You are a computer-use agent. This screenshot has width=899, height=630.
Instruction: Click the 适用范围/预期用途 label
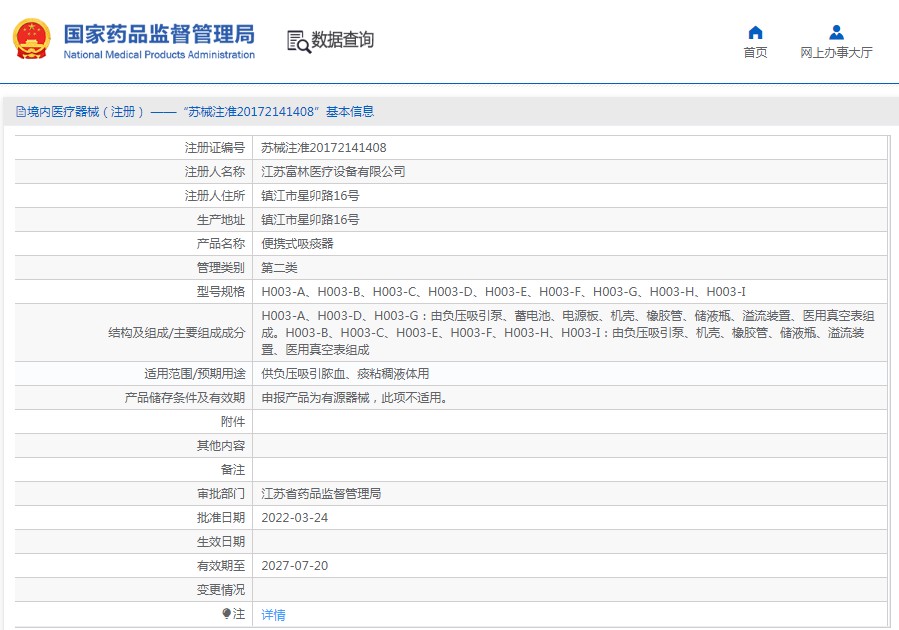click(195, 374)
